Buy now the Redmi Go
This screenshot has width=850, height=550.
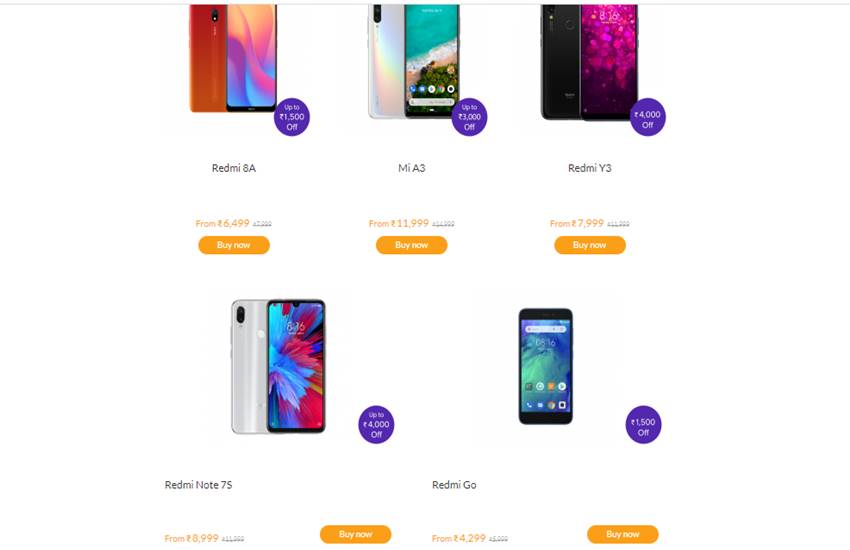[x=623, y=534]
